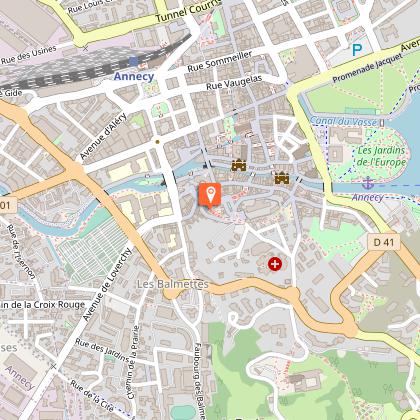Select the blue train station square icon
The height and width of the screenshot is (420, 420).
point(133,61)
